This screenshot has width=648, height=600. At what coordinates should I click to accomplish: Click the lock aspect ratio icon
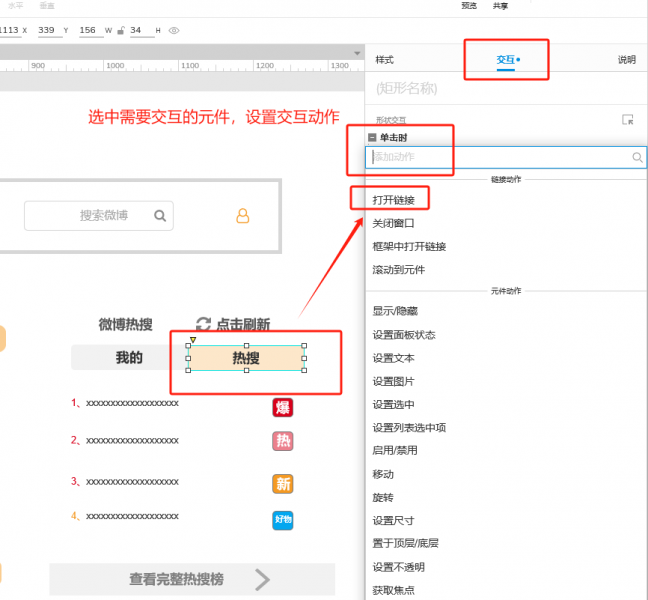point(121,31)
